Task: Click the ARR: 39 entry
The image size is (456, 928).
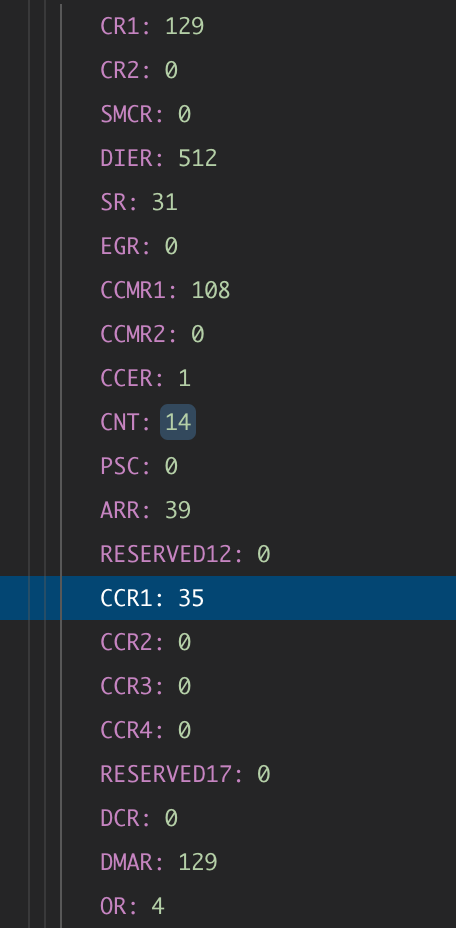Action: click(x=228, y=510)
